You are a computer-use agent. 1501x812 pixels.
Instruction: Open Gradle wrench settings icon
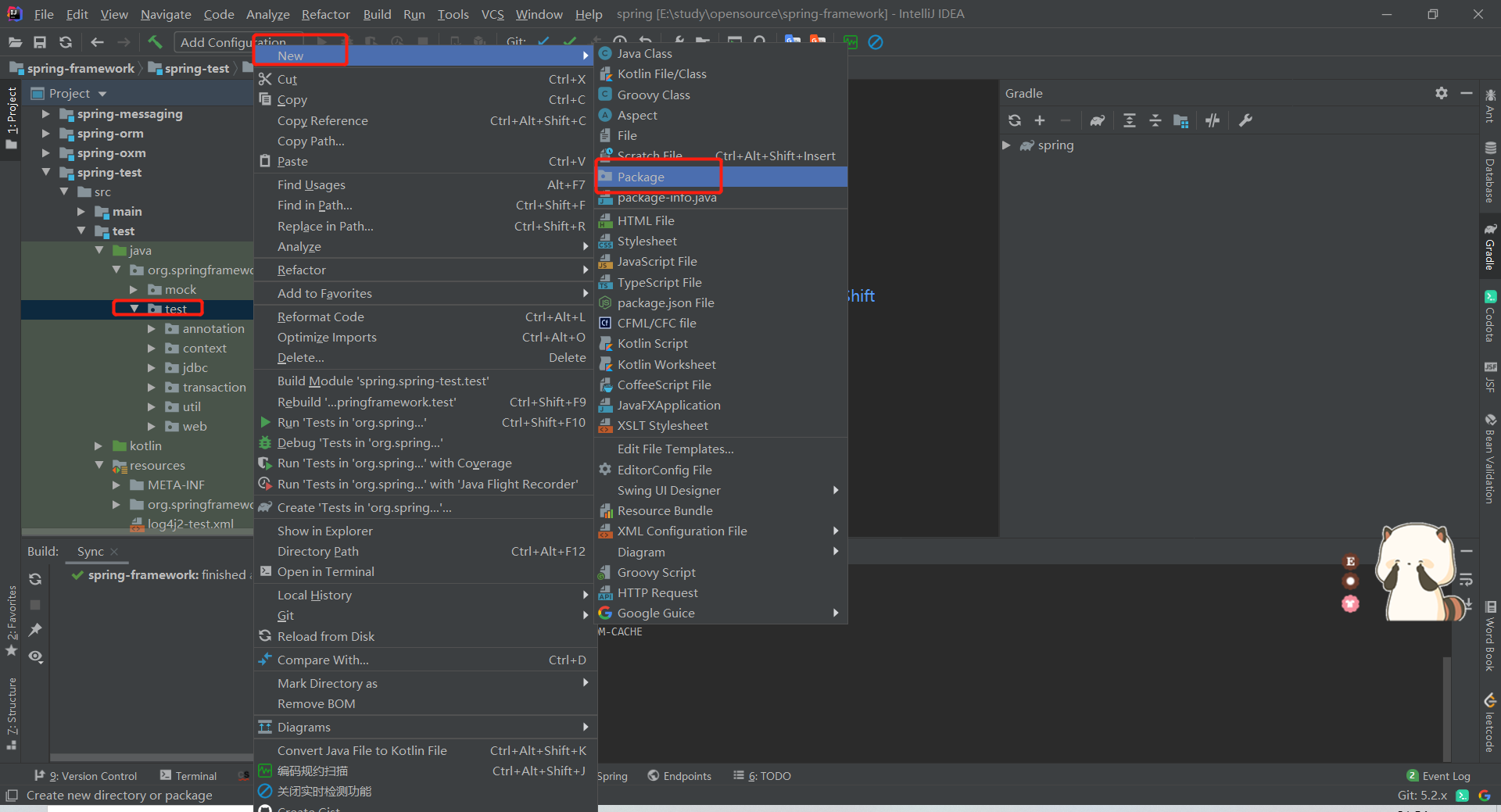[x=1245, y=120]
